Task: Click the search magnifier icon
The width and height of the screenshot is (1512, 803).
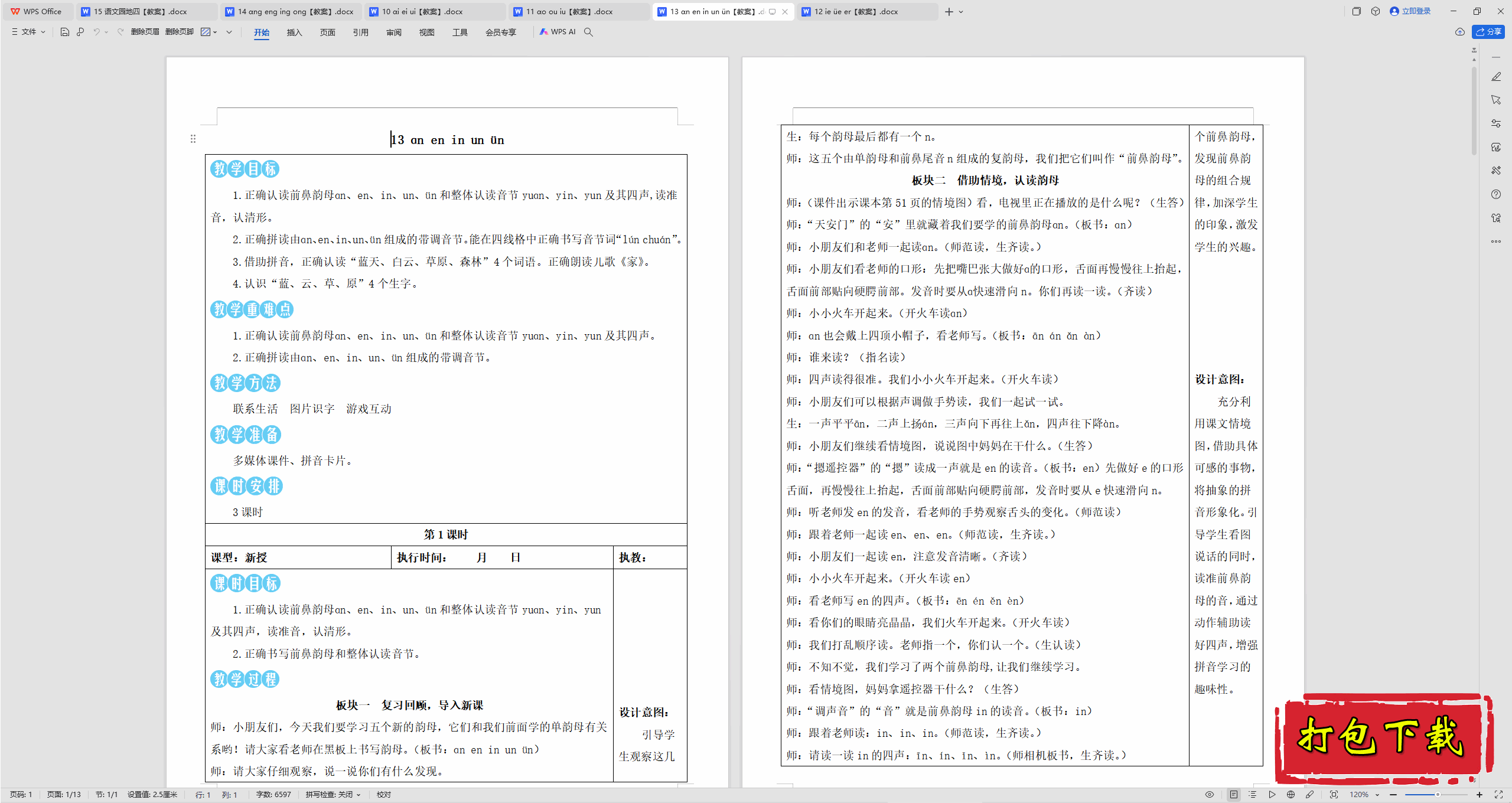Action: [588, 32]
